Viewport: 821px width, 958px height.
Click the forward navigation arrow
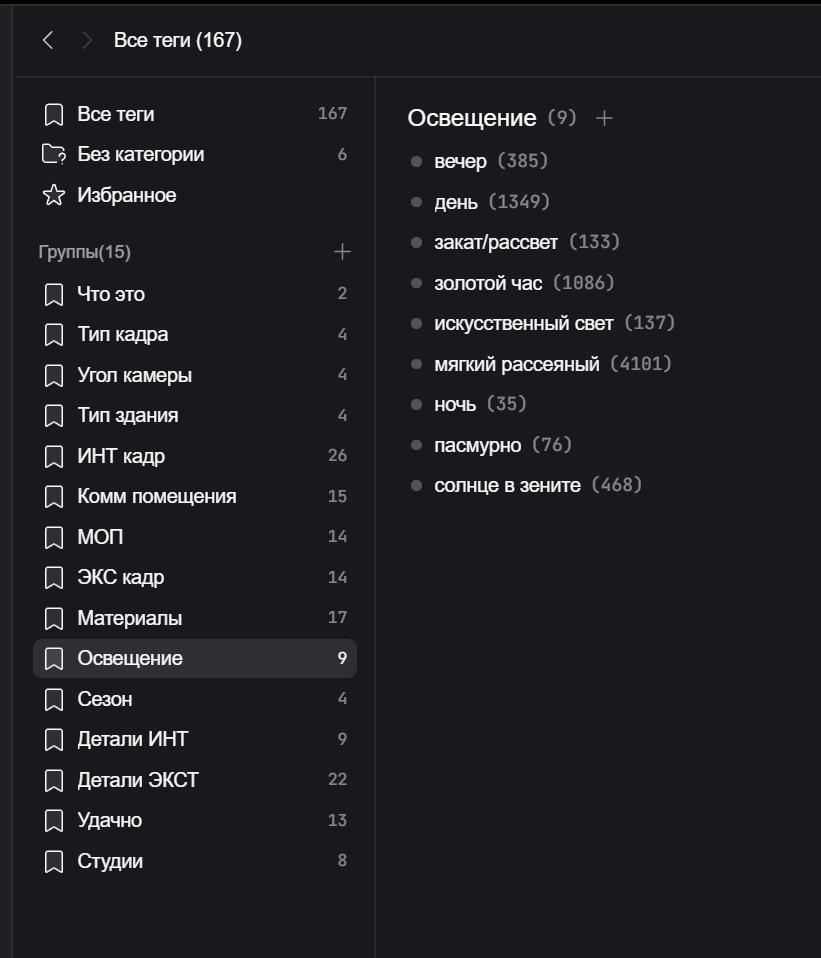(x=87, y=40)
